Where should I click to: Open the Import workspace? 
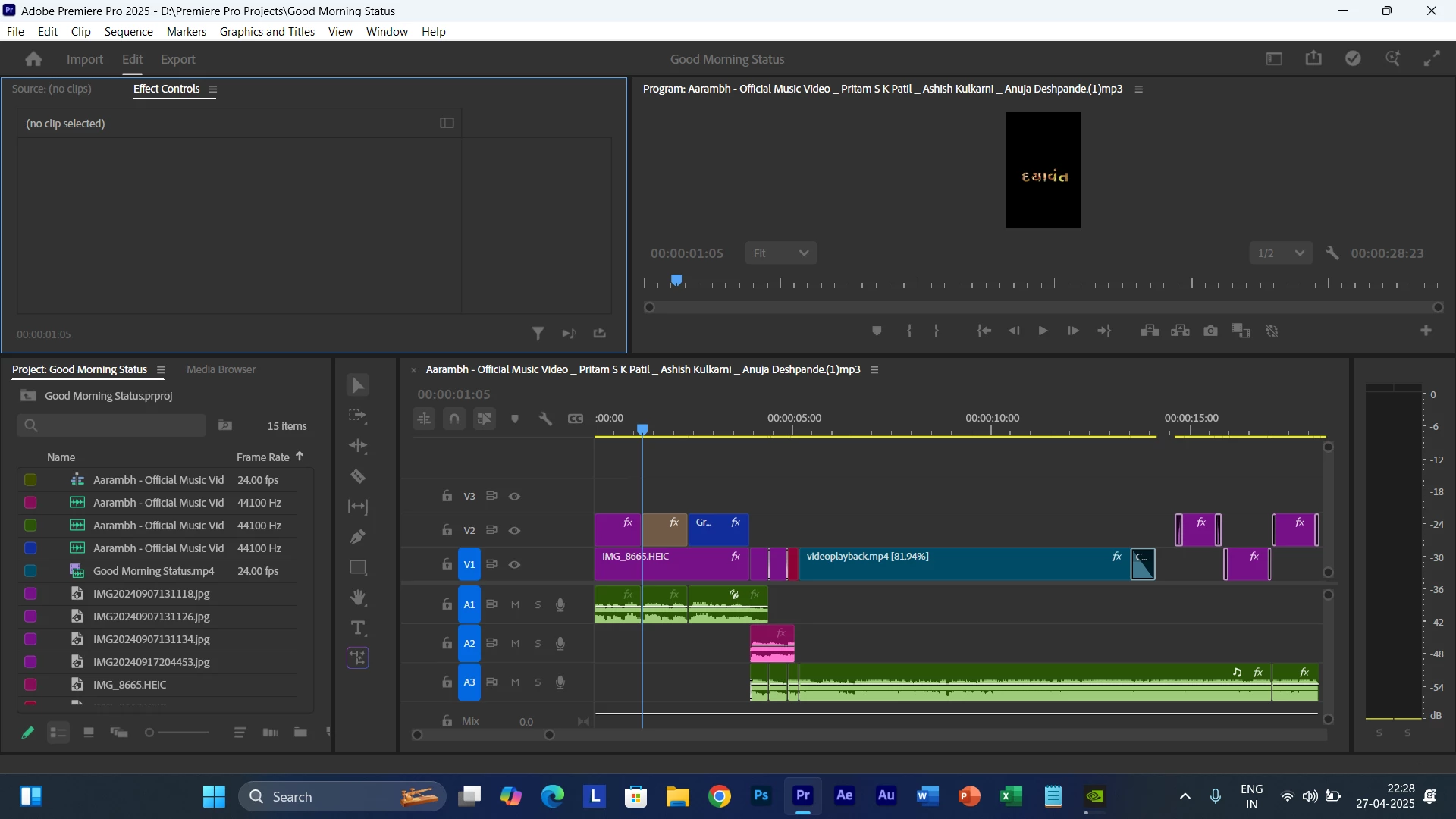pos(84,59)
